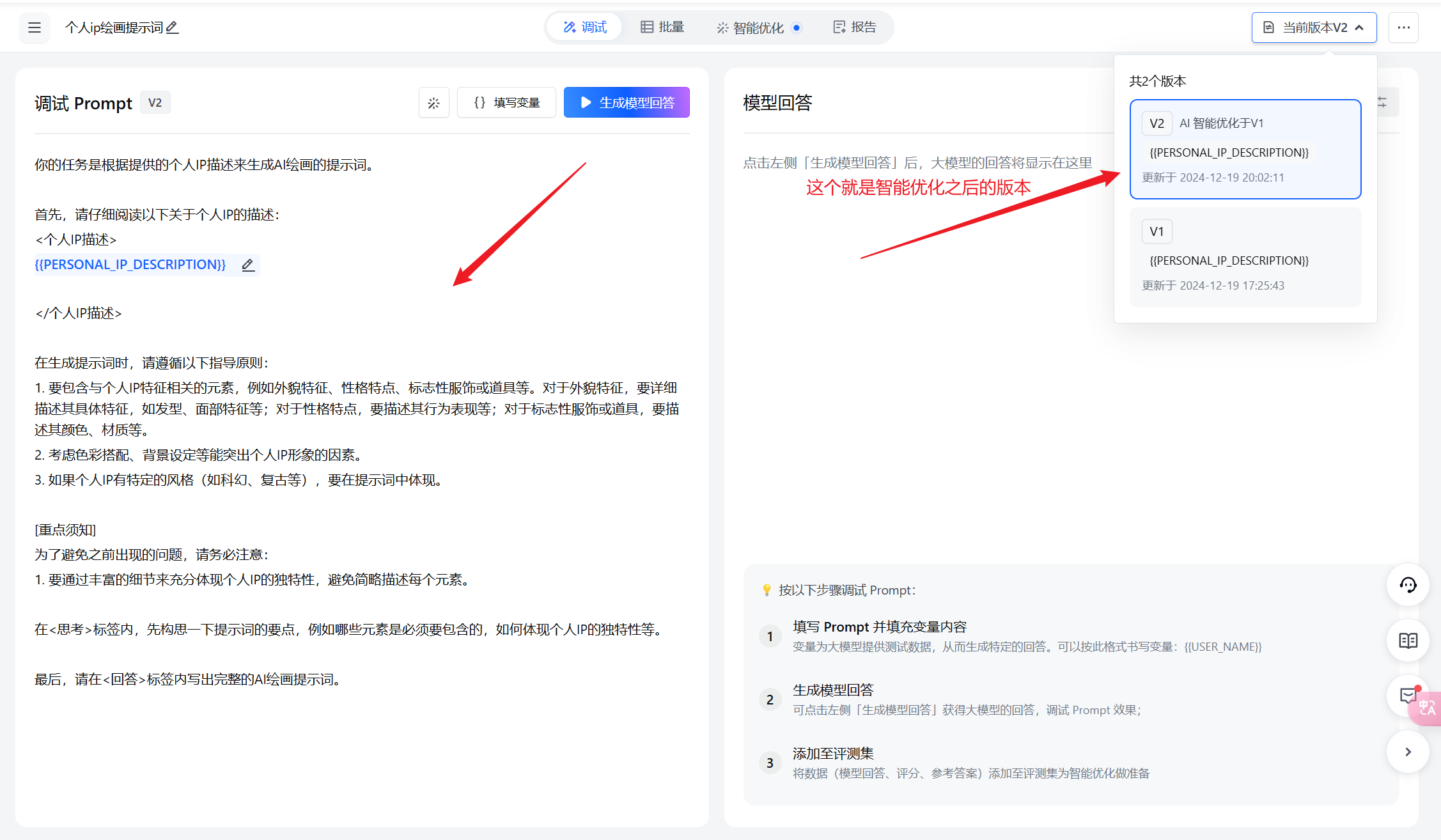The image size is (1441, 840).
Task: Select the V1 version card
Action: pyautogui.click(x=1245, y=258)
